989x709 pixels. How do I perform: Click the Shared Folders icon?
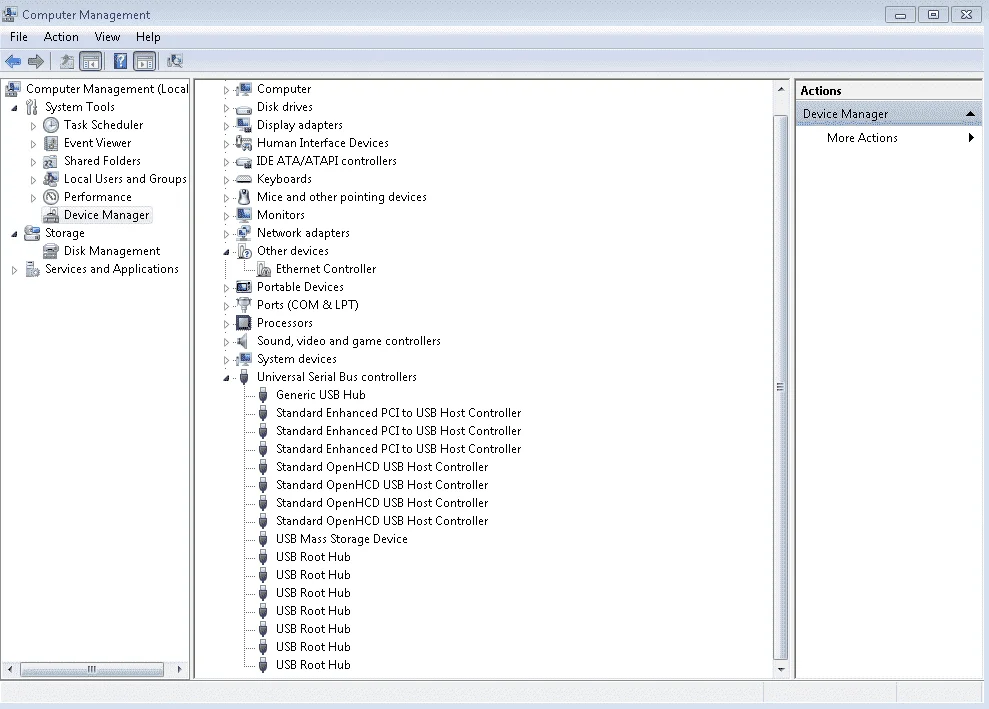point(51,161)
